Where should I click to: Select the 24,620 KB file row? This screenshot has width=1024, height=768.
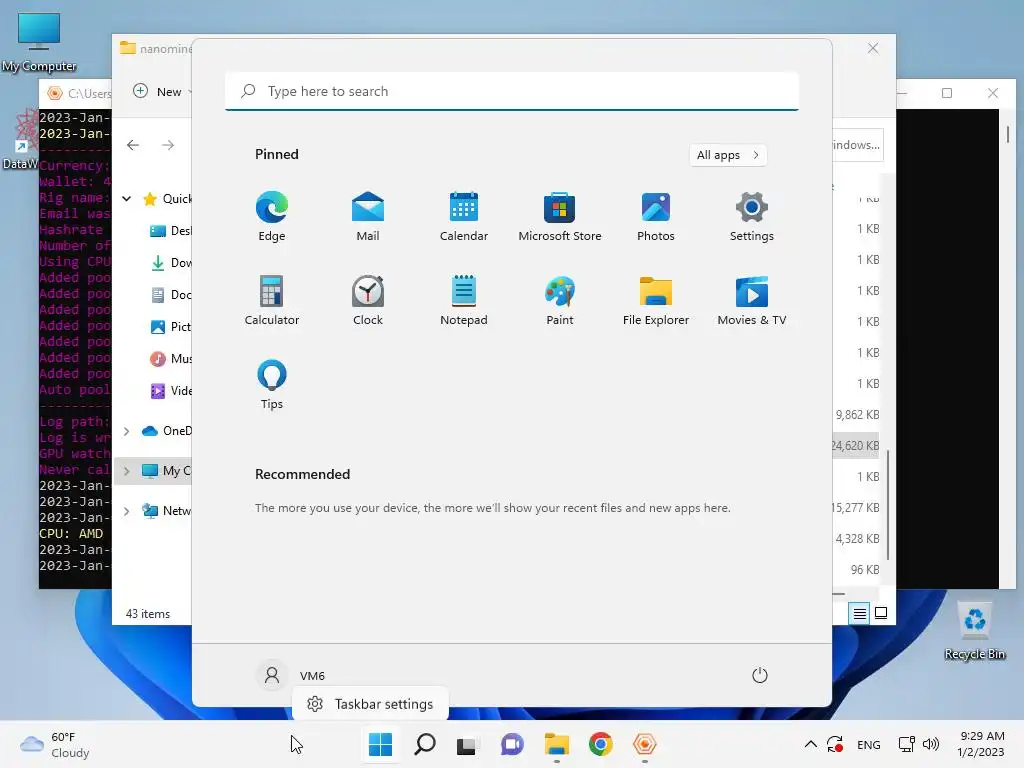click(x=856, y=445)
